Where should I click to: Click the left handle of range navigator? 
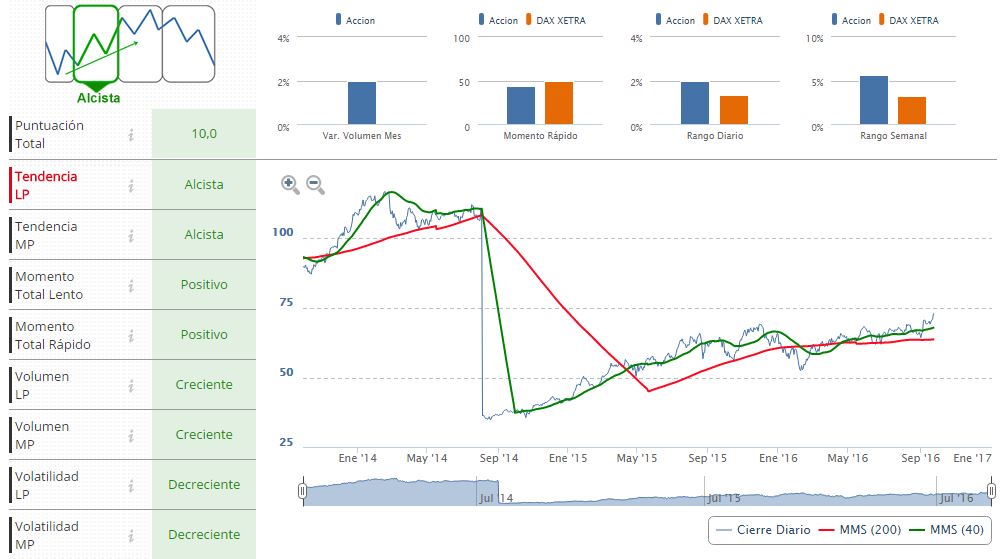tap(303, 490)
